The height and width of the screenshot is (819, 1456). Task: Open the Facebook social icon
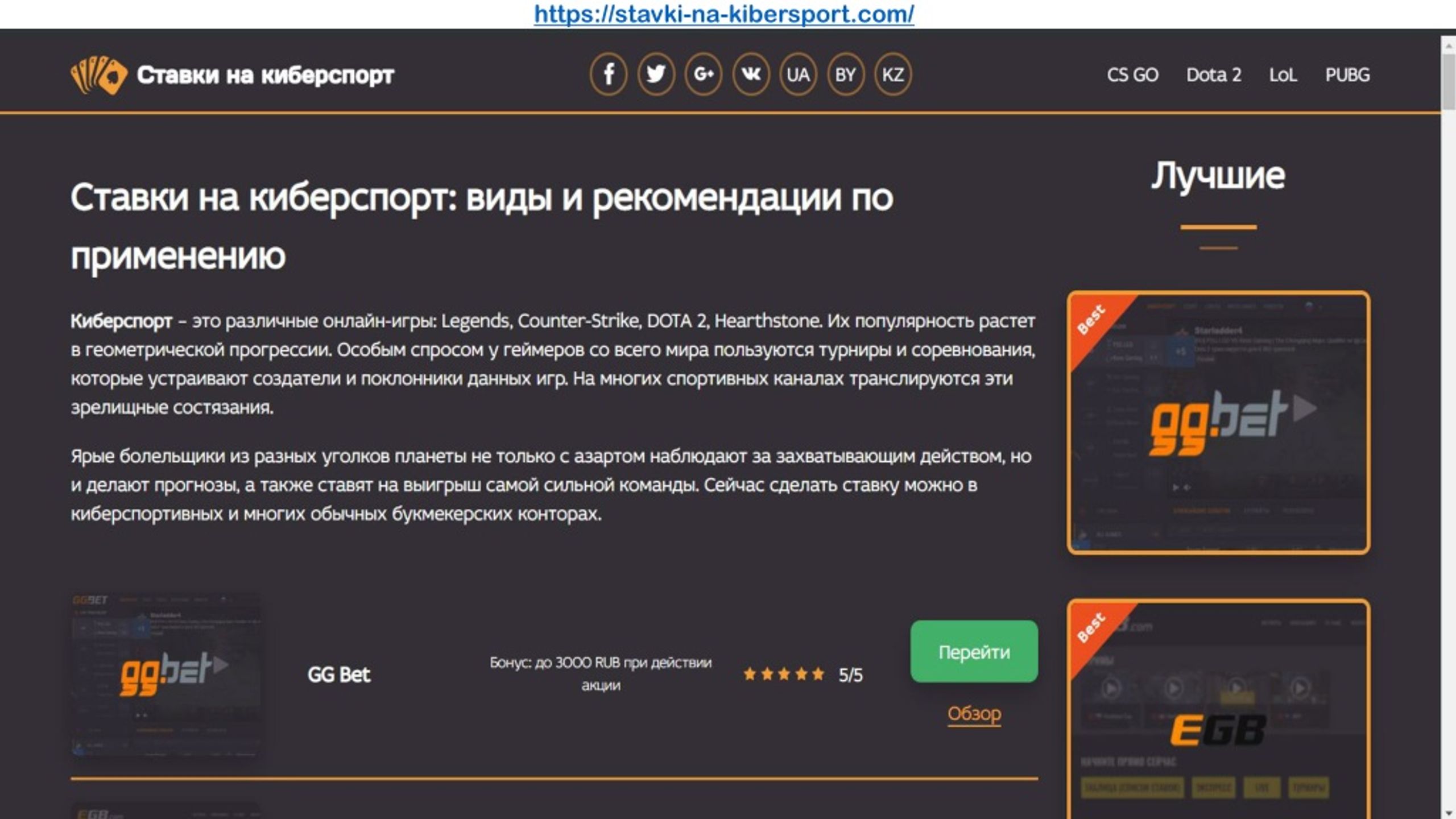point(609,75)
